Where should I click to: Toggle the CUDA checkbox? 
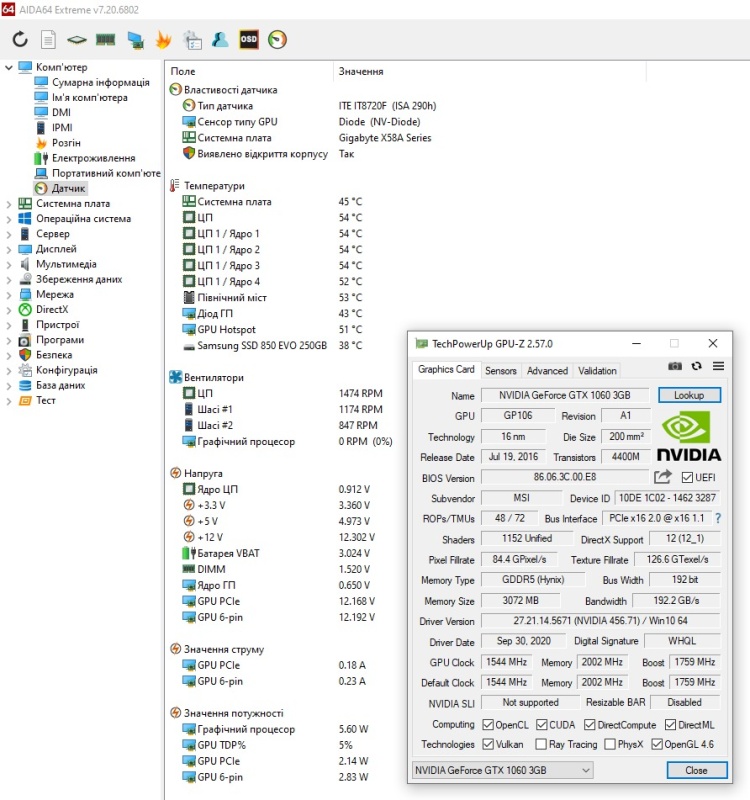(x=542, y=725)
